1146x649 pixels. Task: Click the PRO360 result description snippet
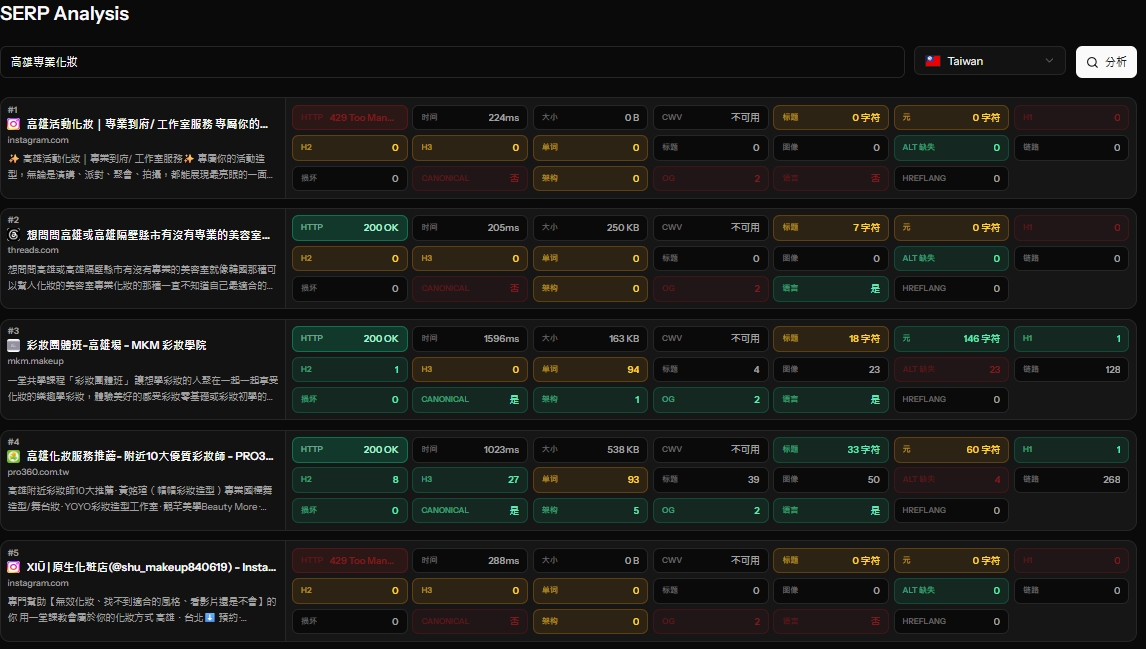click(x=140, y=498)
